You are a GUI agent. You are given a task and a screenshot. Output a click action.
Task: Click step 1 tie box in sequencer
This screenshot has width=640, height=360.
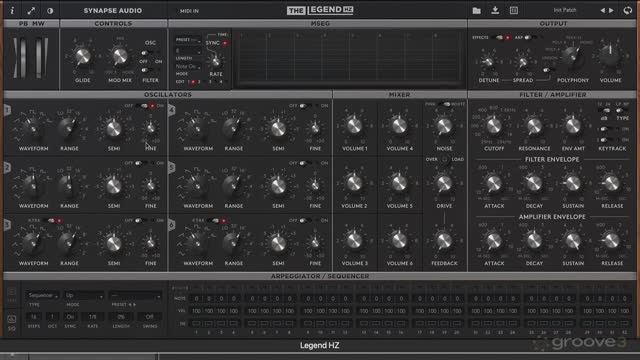tap(196, 324)
